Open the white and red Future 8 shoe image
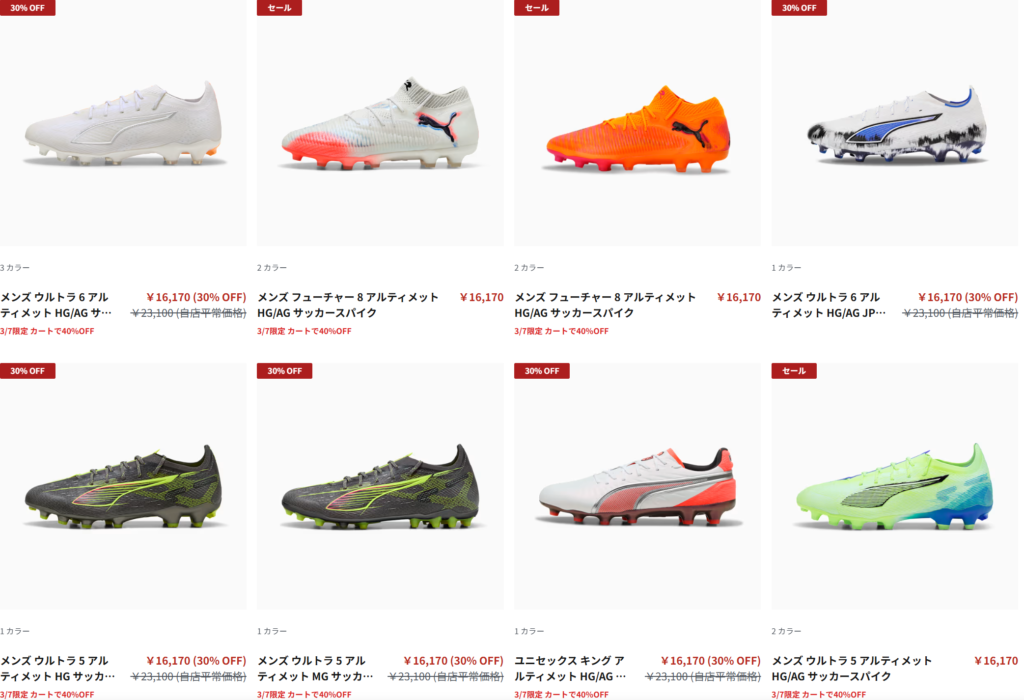 pos(380,123)
